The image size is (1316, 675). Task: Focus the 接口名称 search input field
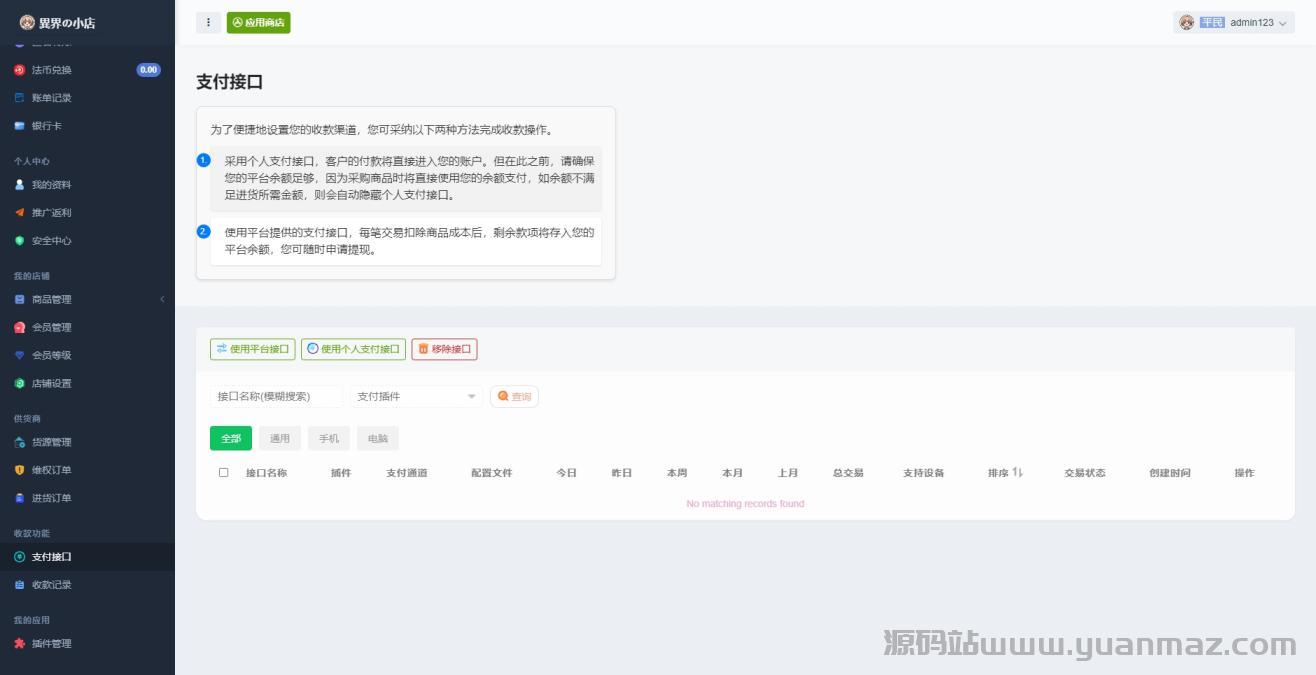click(276, 397)
